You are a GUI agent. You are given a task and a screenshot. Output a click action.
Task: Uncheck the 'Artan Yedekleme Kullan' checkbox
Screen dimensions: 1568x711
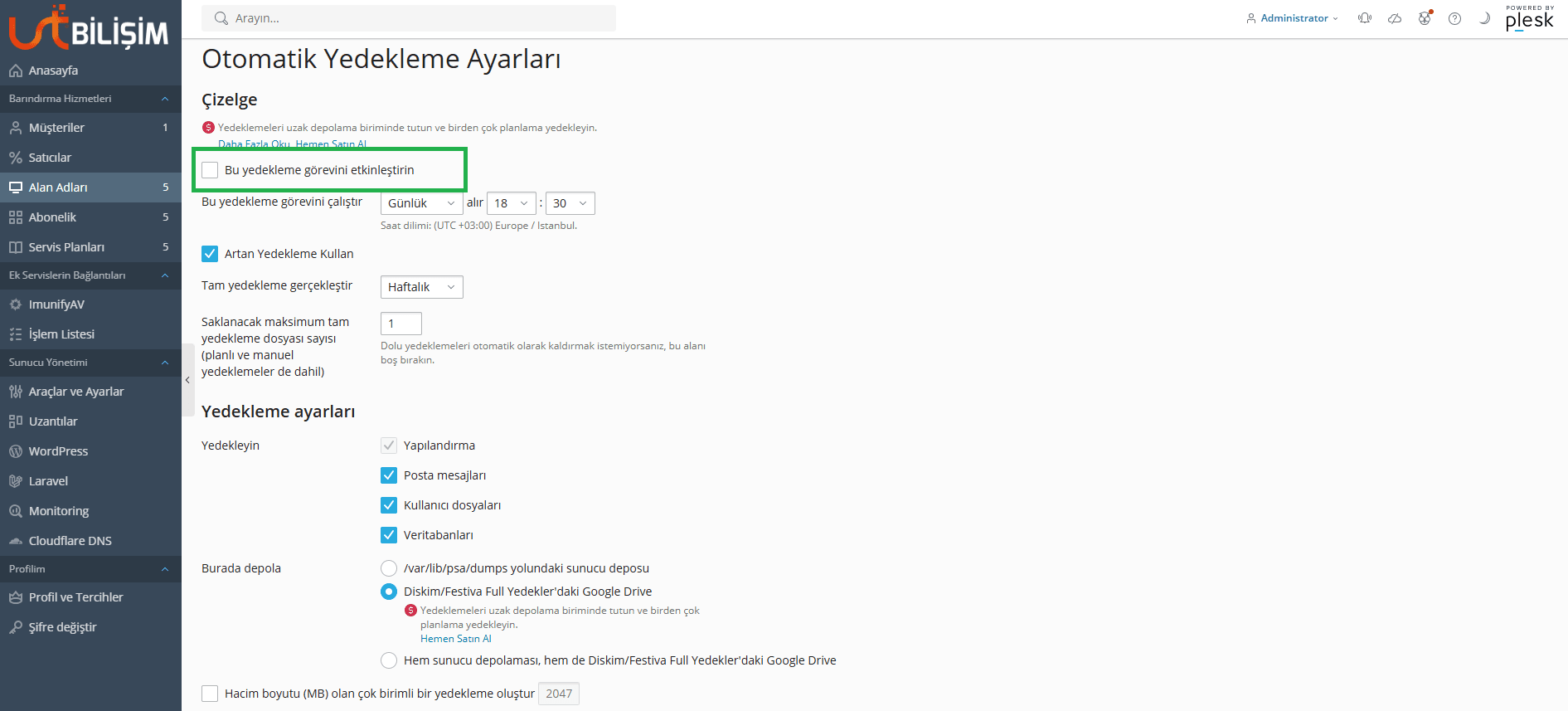click(x=210, y=254)
